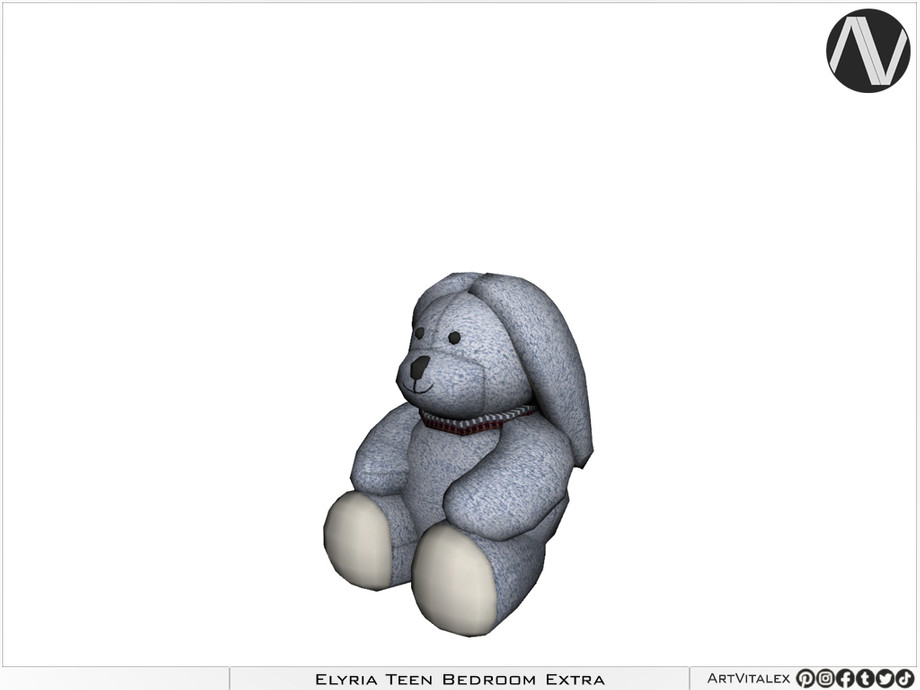The height and width of the screenshot is (690, 920).
Task: Click the bunny's striped red scarf
Action: pos(476,420)
